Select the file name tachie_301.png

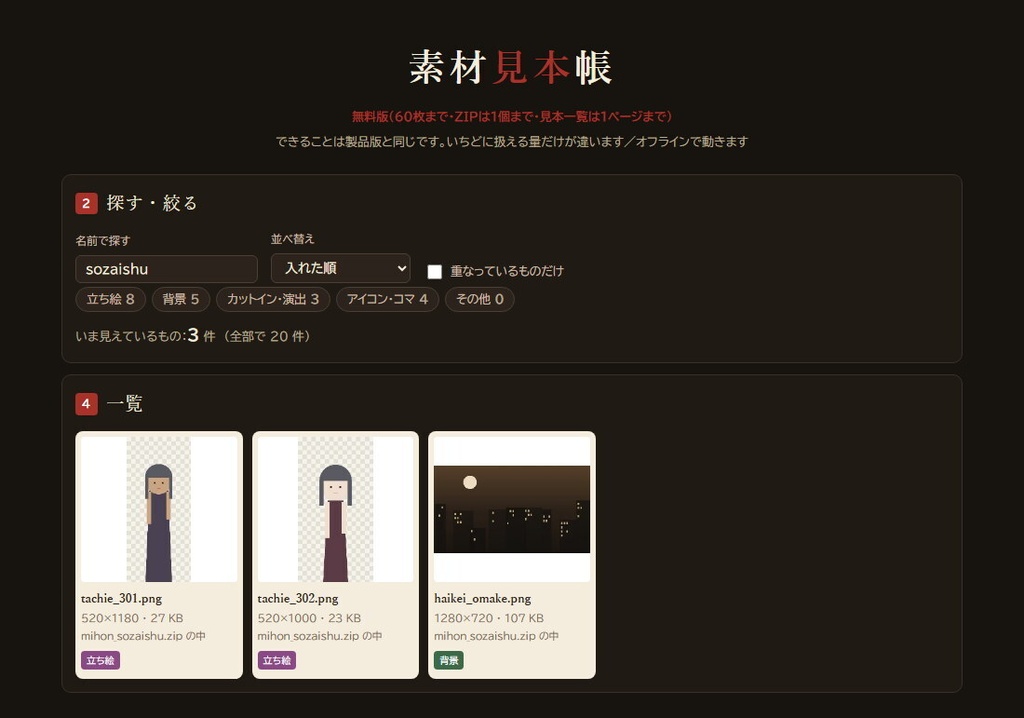pos(121,598)
